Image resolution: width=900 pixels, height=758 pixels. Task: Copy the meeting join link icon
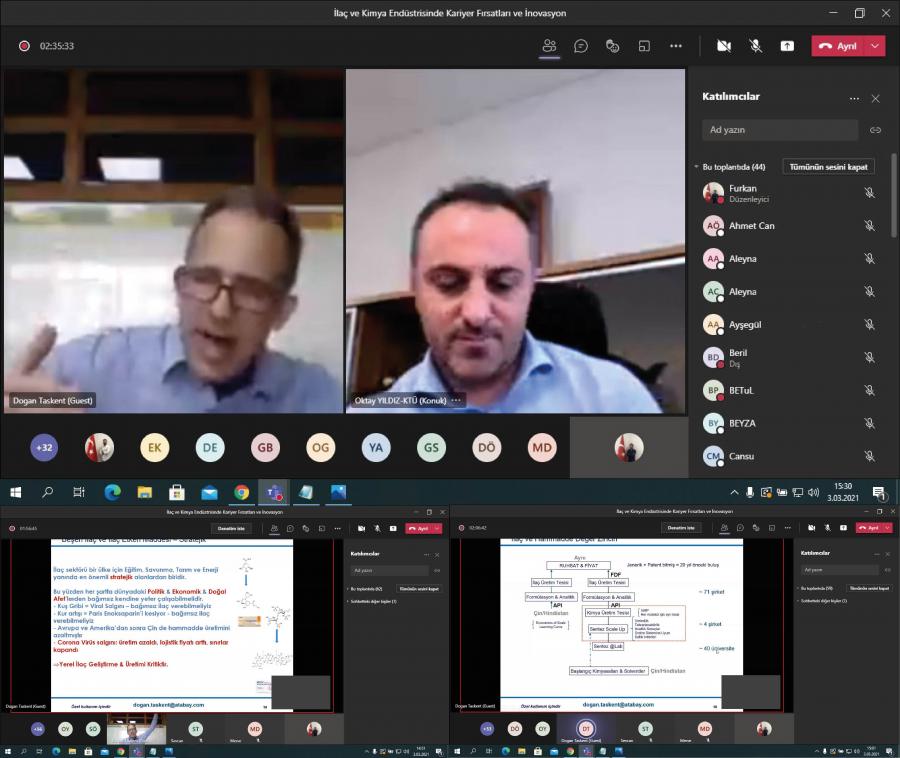(875, 130)
